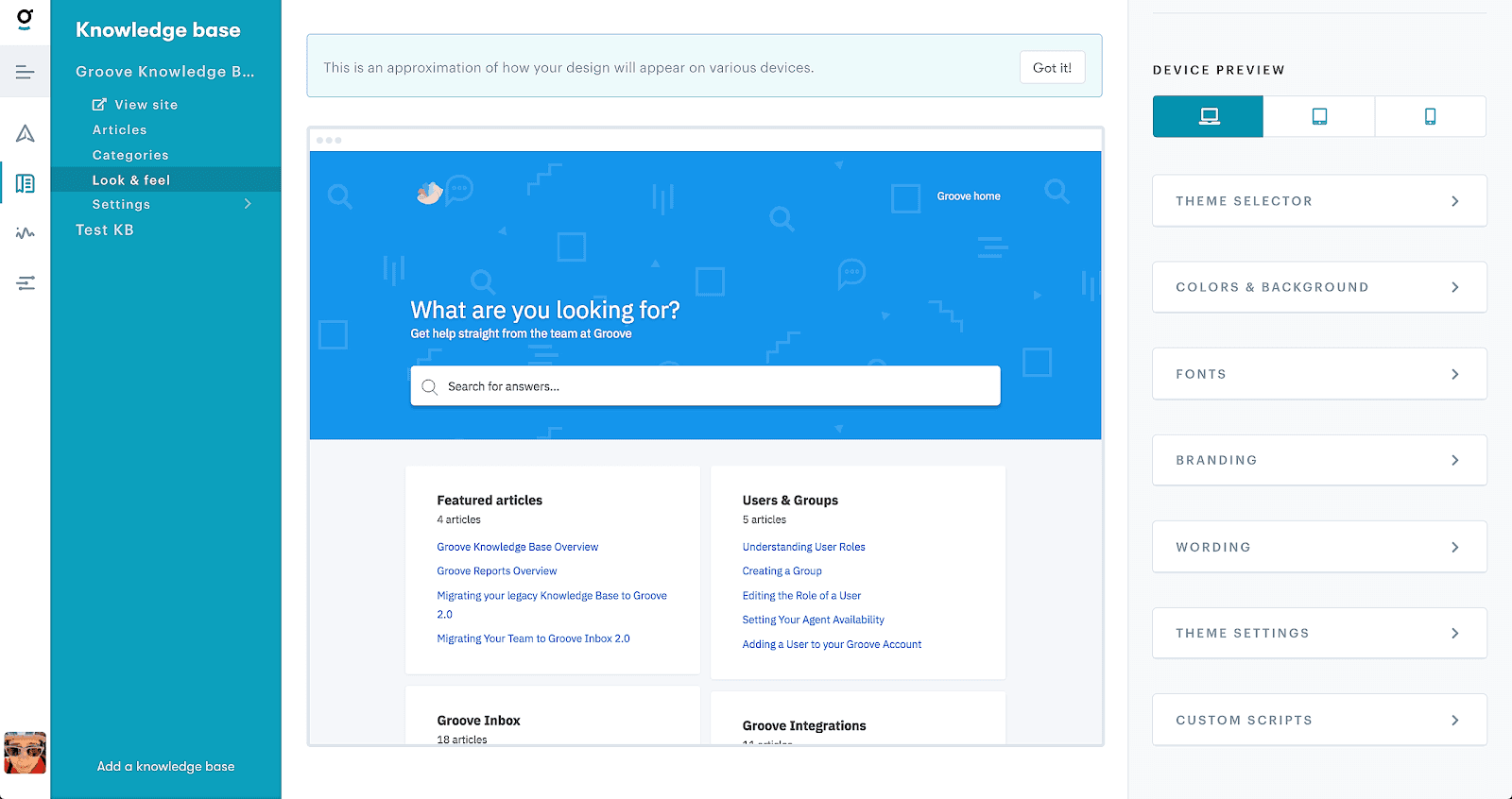Switch to mobile phone device preview
The height and width of the screenshot is (799, 1512).
pos(1430,116)
